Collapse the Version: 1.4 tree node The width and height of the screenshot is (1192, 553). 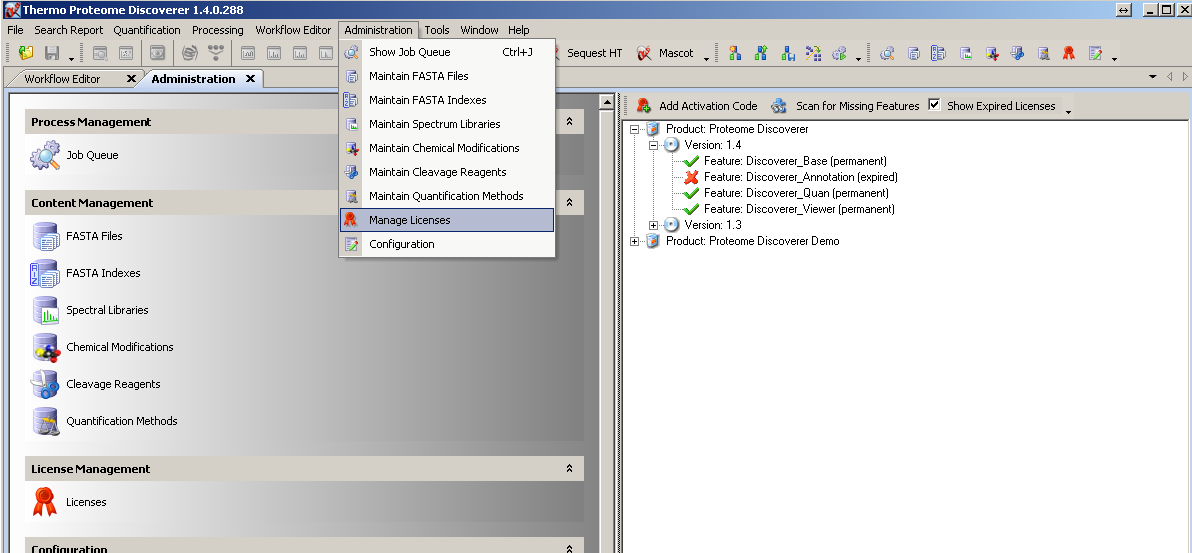pyautogui.click(x=653, y=145)
